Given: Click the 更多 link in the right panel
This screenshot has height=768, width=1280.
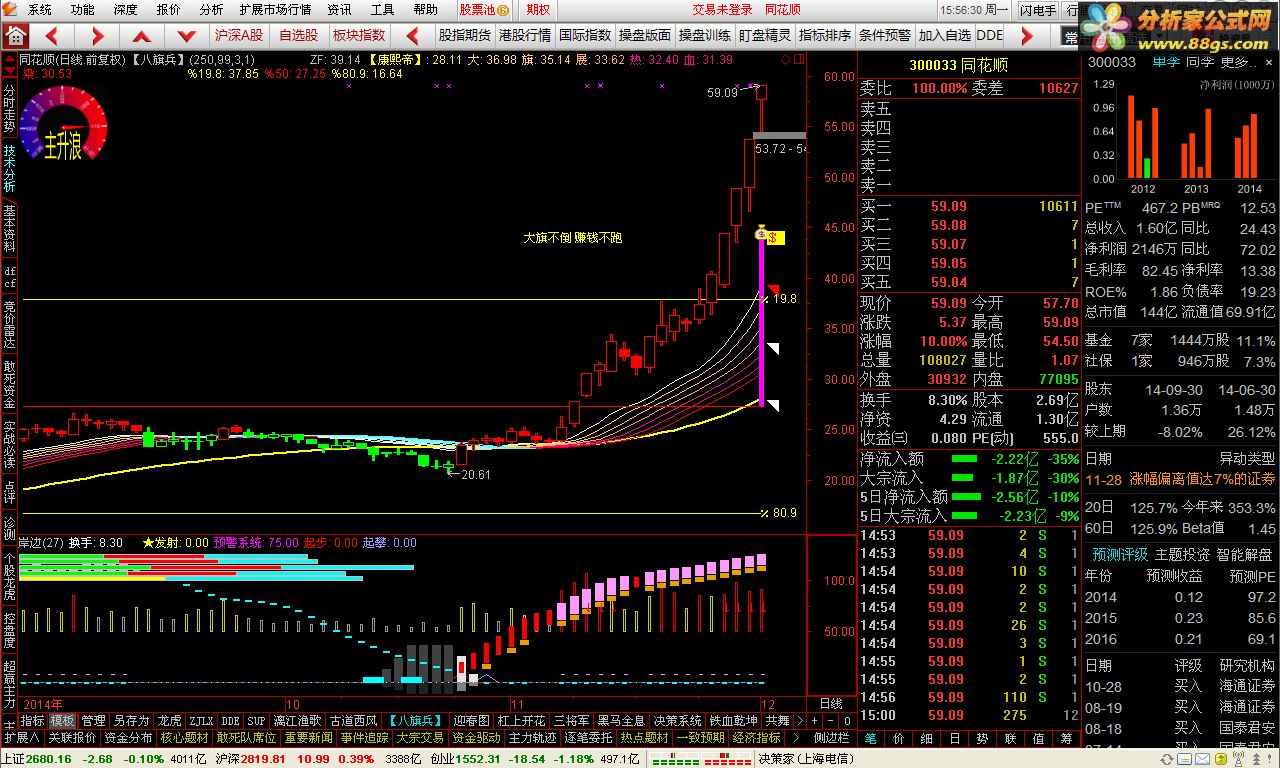Looking at the screenshot, I should [1238, 62].
